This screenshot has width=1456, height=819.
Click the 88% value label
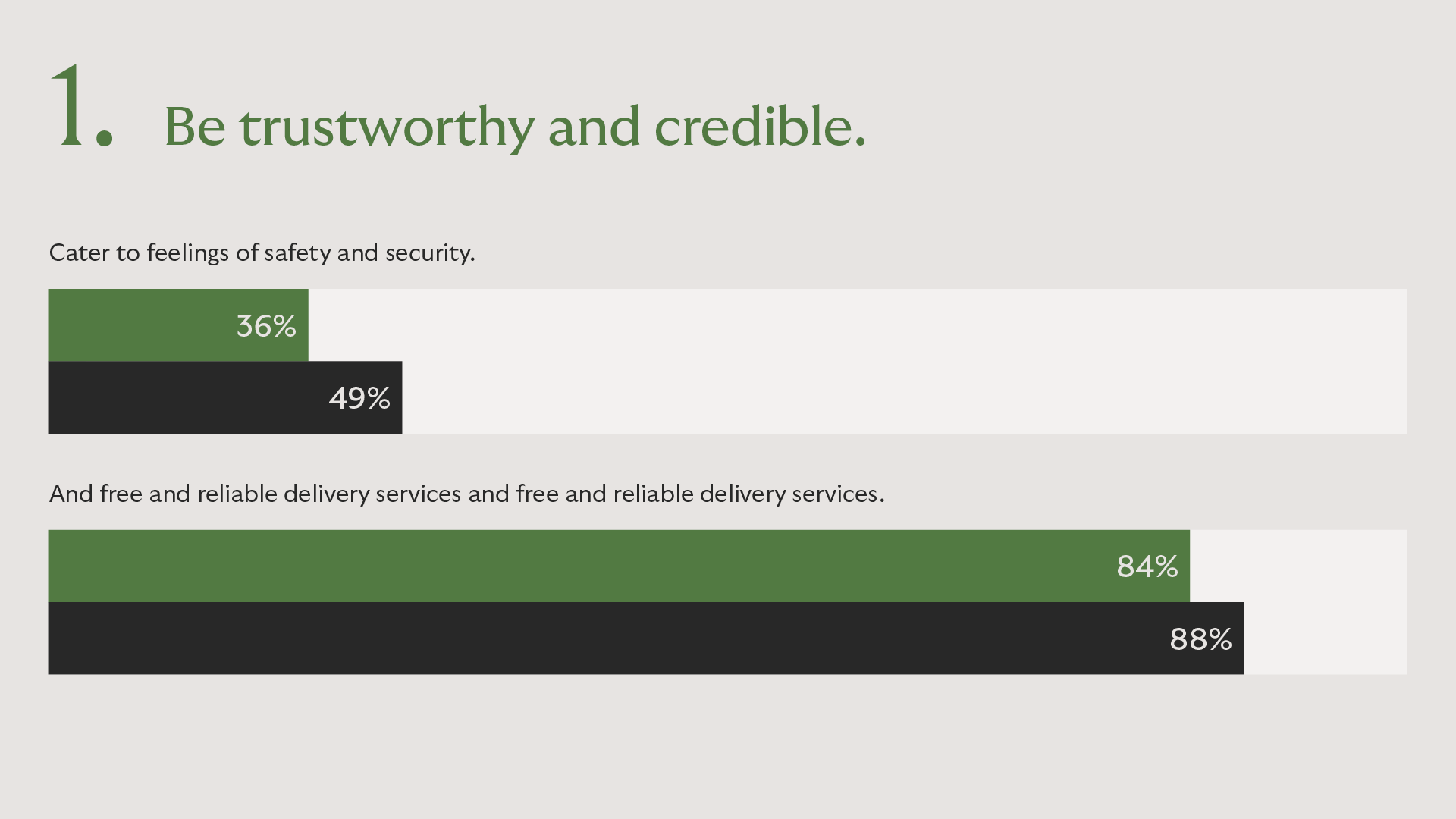[x=1200, y=639]
